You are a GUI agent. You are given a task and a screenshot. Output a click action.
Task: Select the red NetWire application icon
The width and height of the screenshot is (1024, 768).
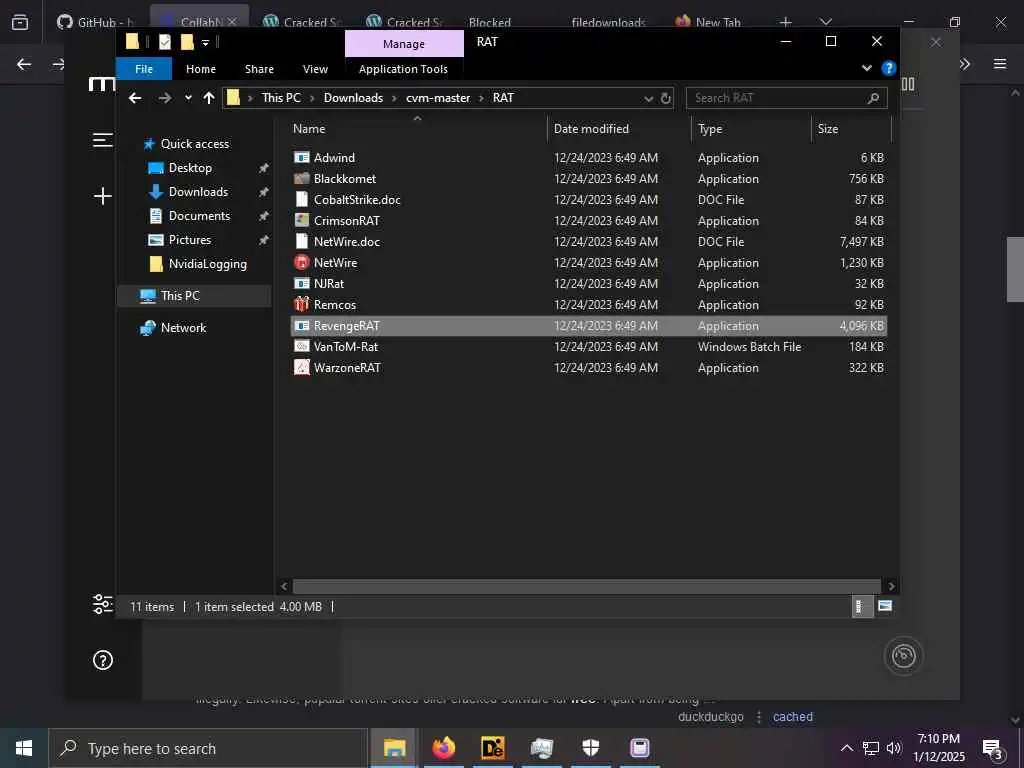pos(302,263)
